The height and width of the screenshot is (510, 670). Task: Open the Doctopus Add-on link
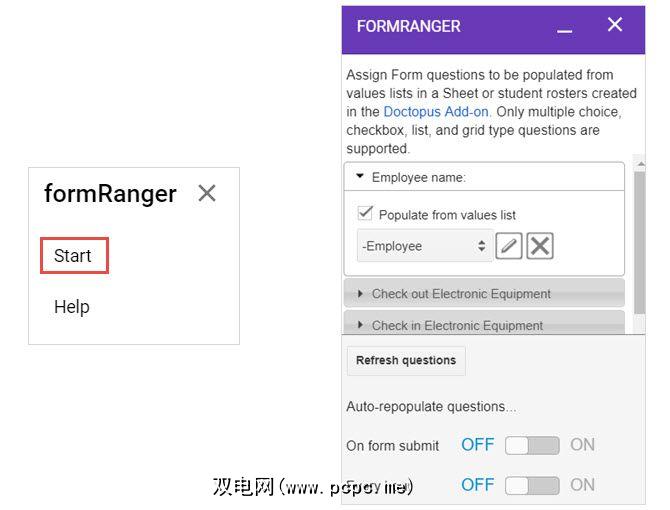[x=436, y=112]
